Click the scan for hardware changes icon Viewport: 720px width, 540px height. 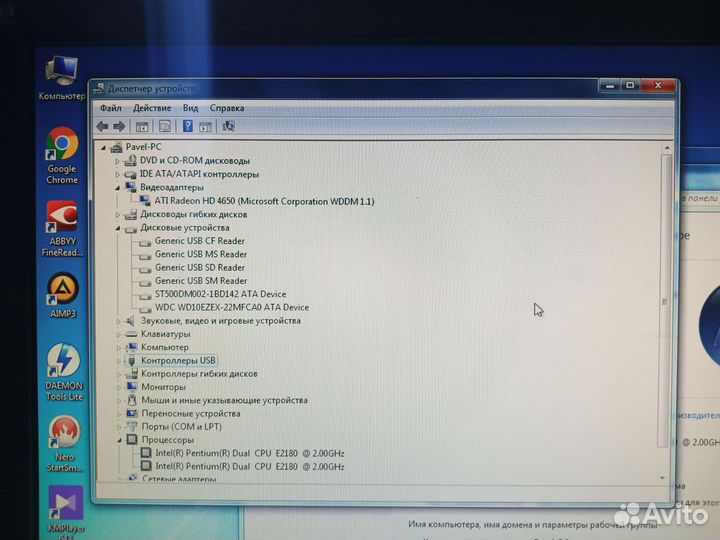click(229, 126)
